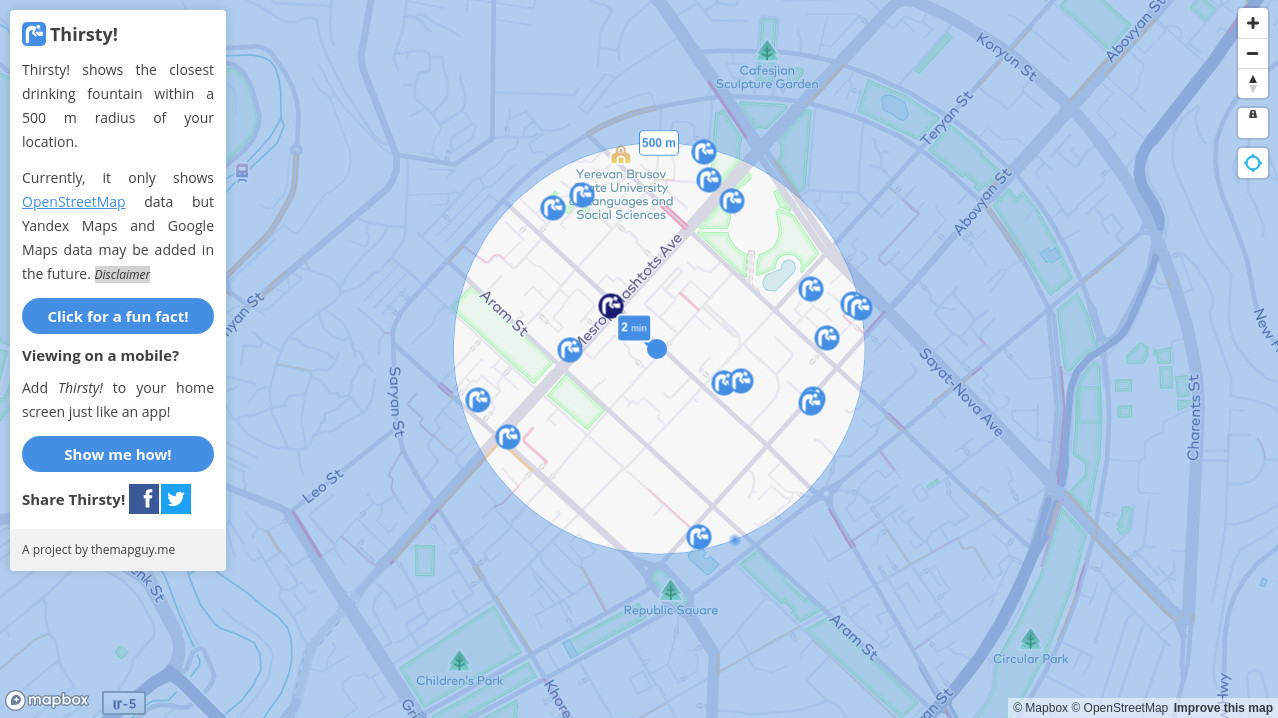The width and height of the screenshot is (1278, 718).
Task: Zoom in on the map
Action: point(1252,23)
